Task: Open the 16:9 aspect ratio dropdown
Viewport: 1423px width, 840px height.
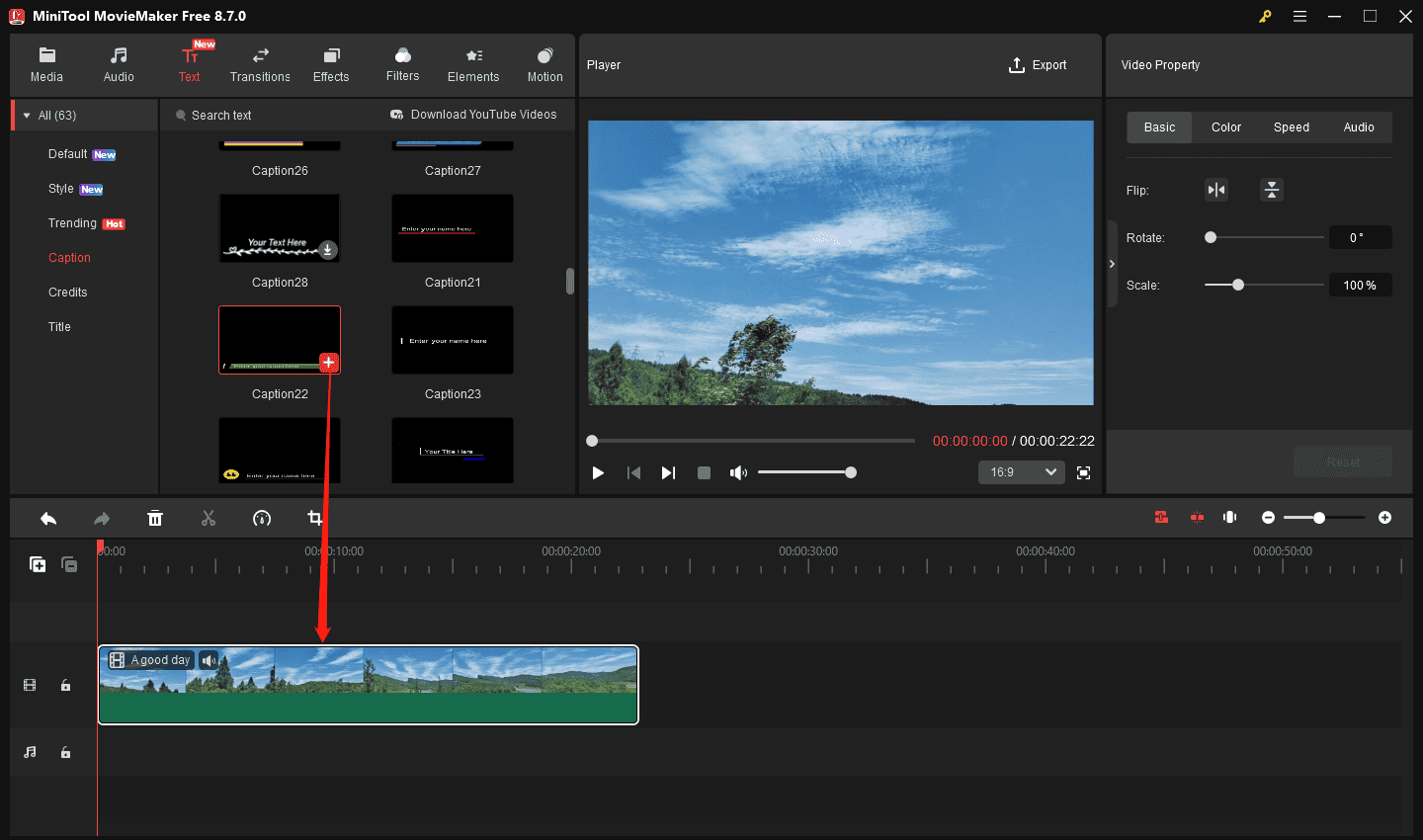Action: [x=1022, y=472]
